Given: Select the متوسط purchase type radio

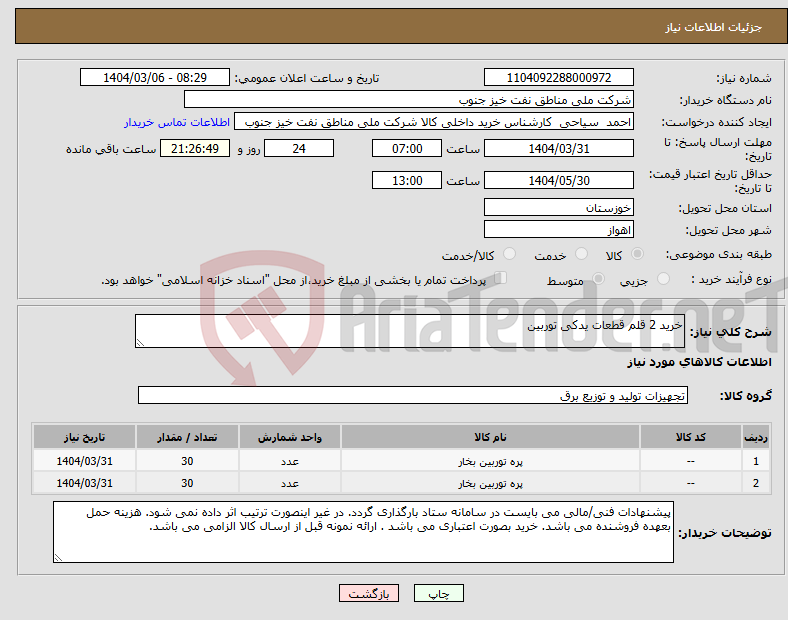Looking at the screenshot, I should [x=598, y=278].
